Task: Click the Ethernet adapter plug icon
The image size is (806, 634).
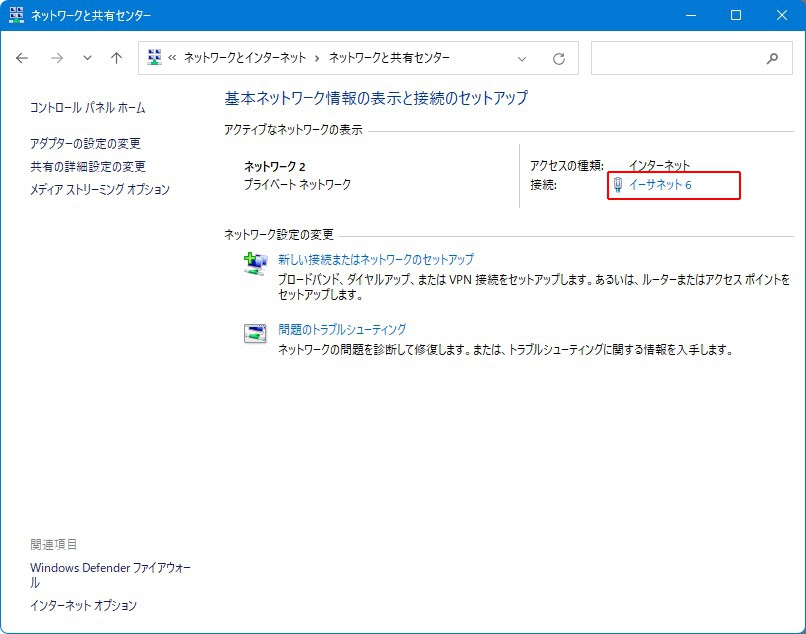Action: (x=618, y=185)
